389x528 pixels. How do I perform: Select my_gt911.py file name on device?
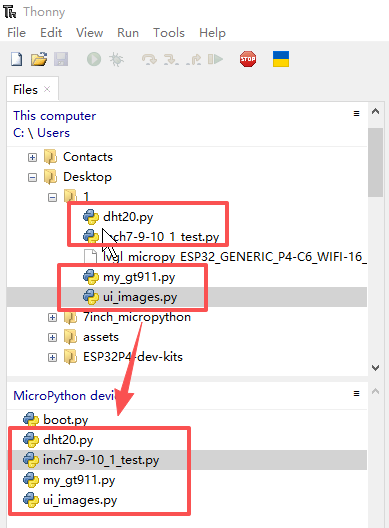pos(79,480)
